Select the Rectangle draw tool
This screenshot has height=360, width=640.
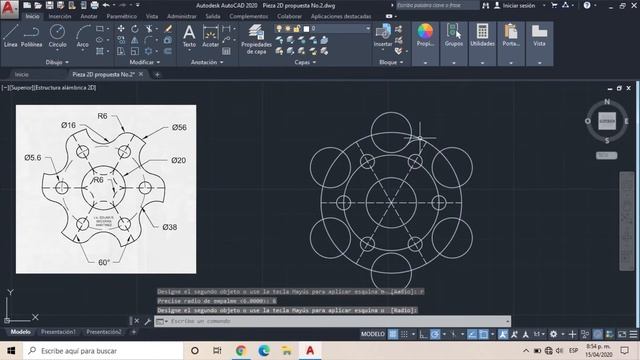[100, 29]
